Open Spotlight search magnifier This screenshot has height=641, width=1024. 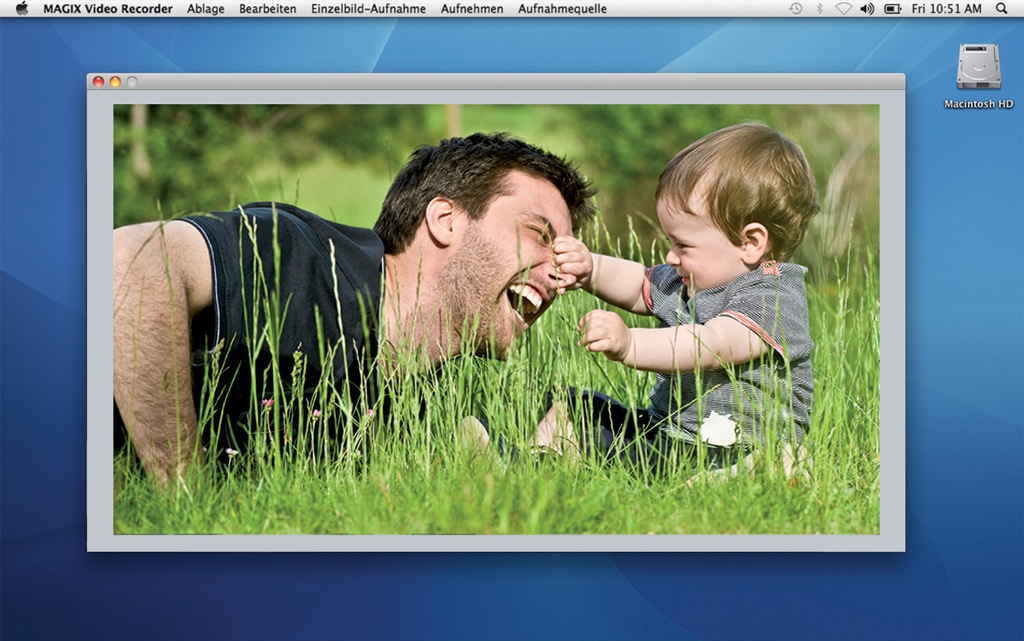(1001, 9)
